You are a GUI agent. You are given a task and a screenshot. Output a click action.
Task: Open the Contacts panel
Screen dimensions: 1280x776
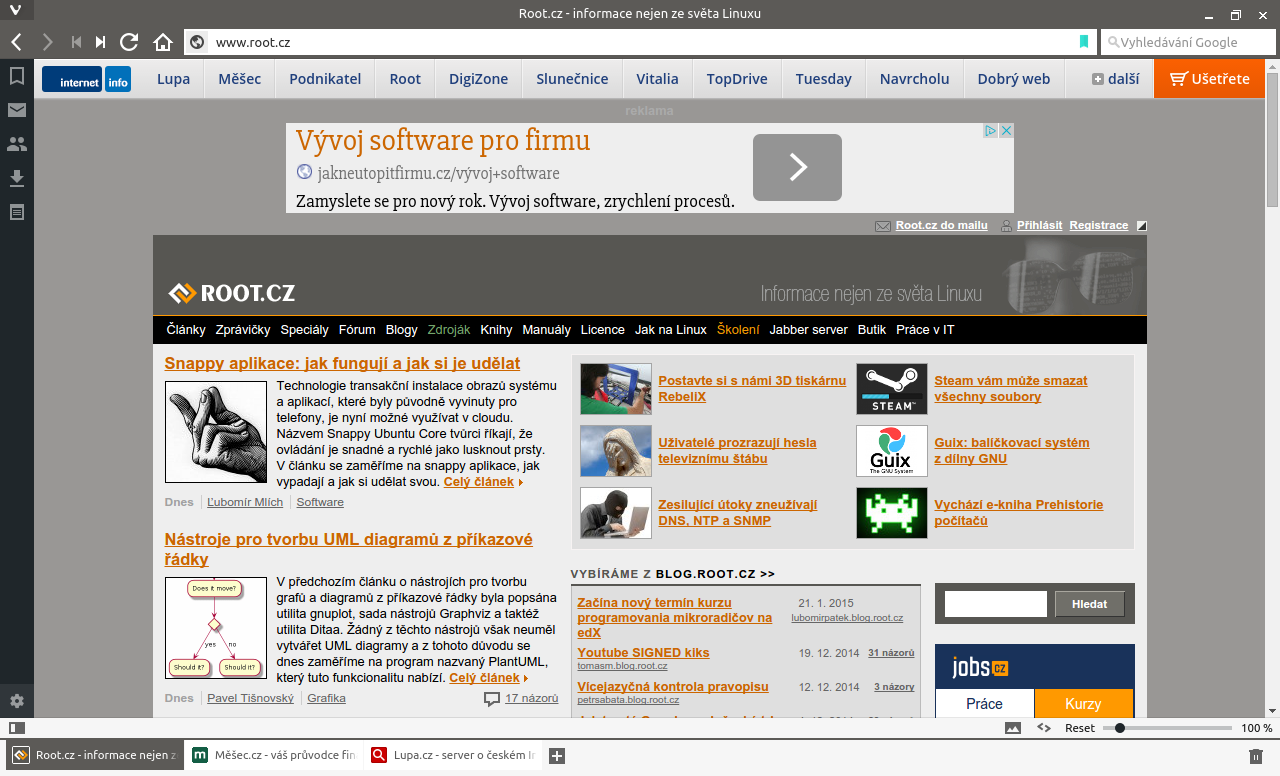[16, 144]
